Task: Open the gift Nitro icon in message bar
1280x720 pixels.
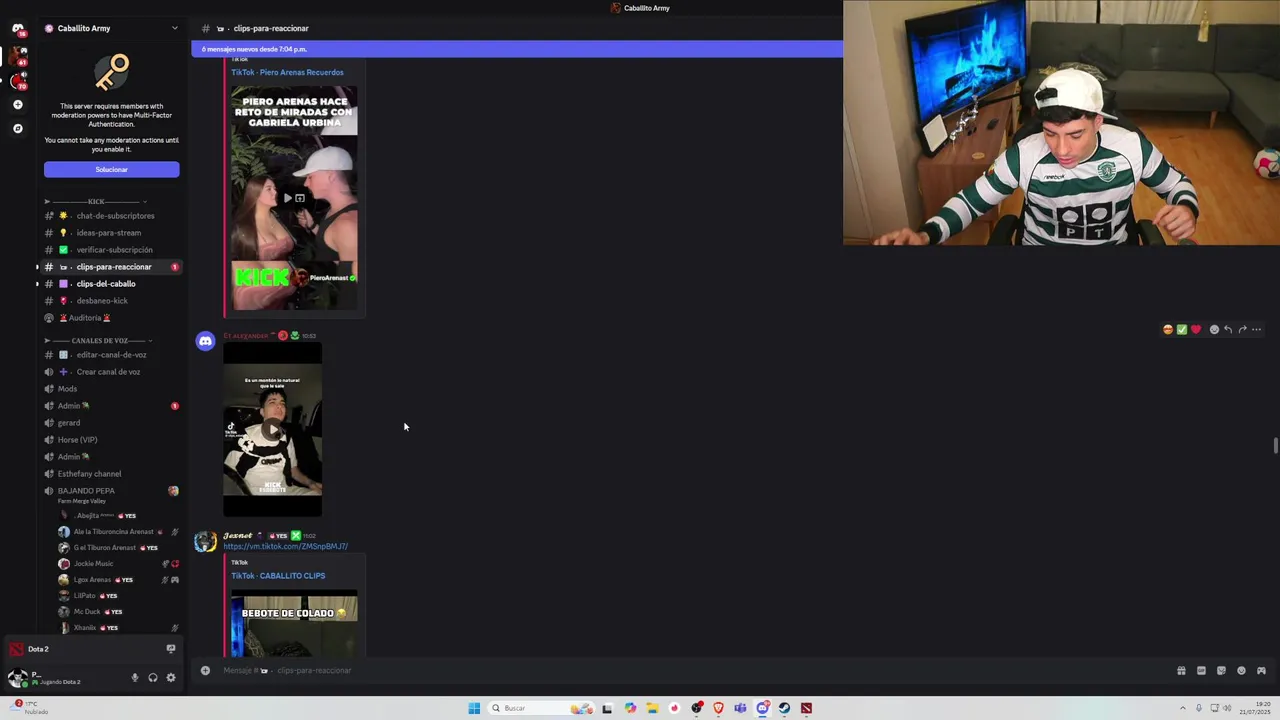Action: click(1181, 670)
